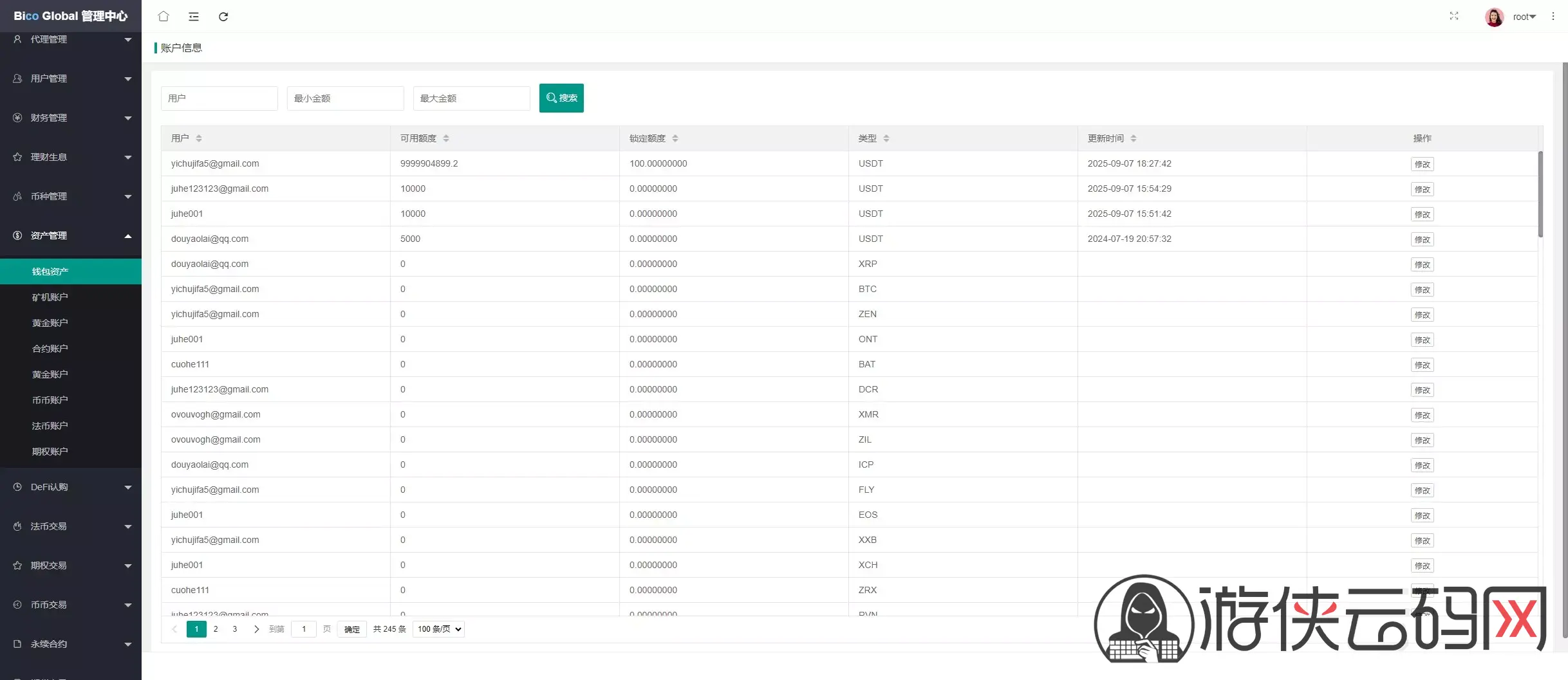The image size is (1568, 680).
Task: Click 修改 for the juhe001 USDT row
Action: (x=1422, y=214)
